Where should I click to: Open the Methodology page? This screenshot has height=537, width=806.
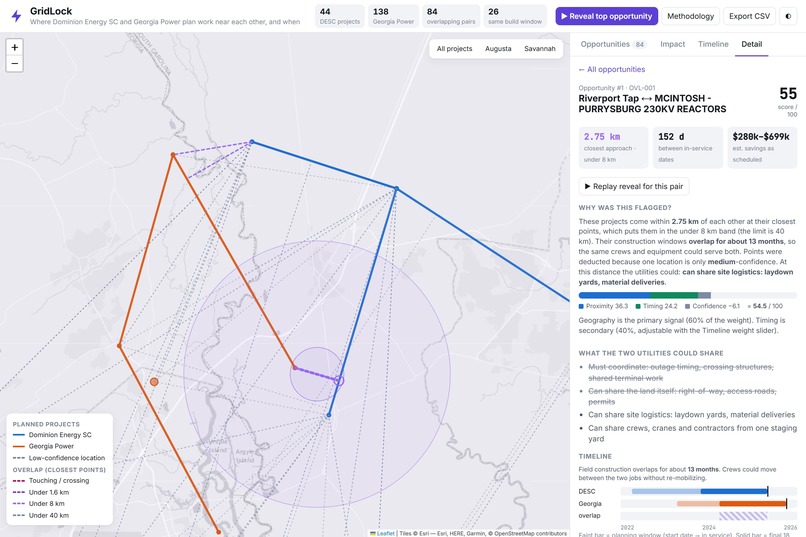tap(690, 16)
